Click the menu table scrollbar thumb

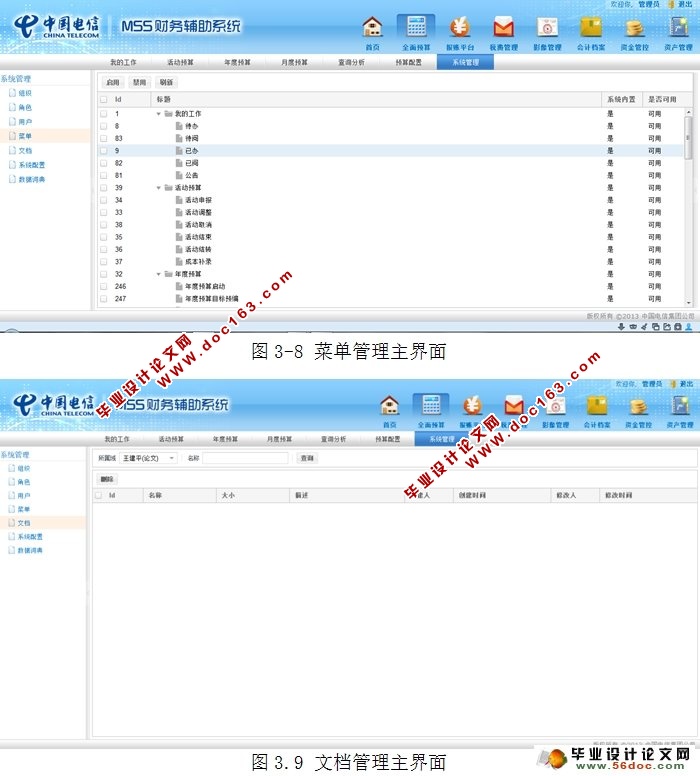688,138
